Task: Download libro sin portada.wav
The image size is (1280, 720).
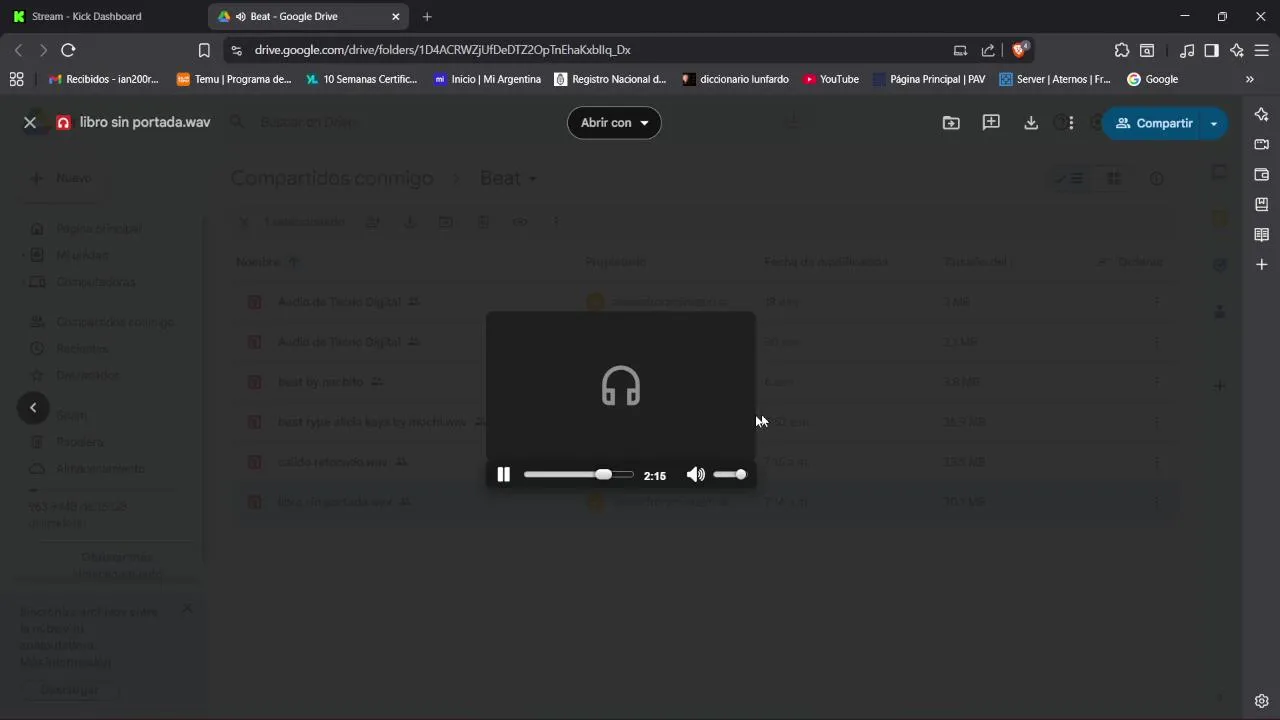Action: tap(1031, 122)
